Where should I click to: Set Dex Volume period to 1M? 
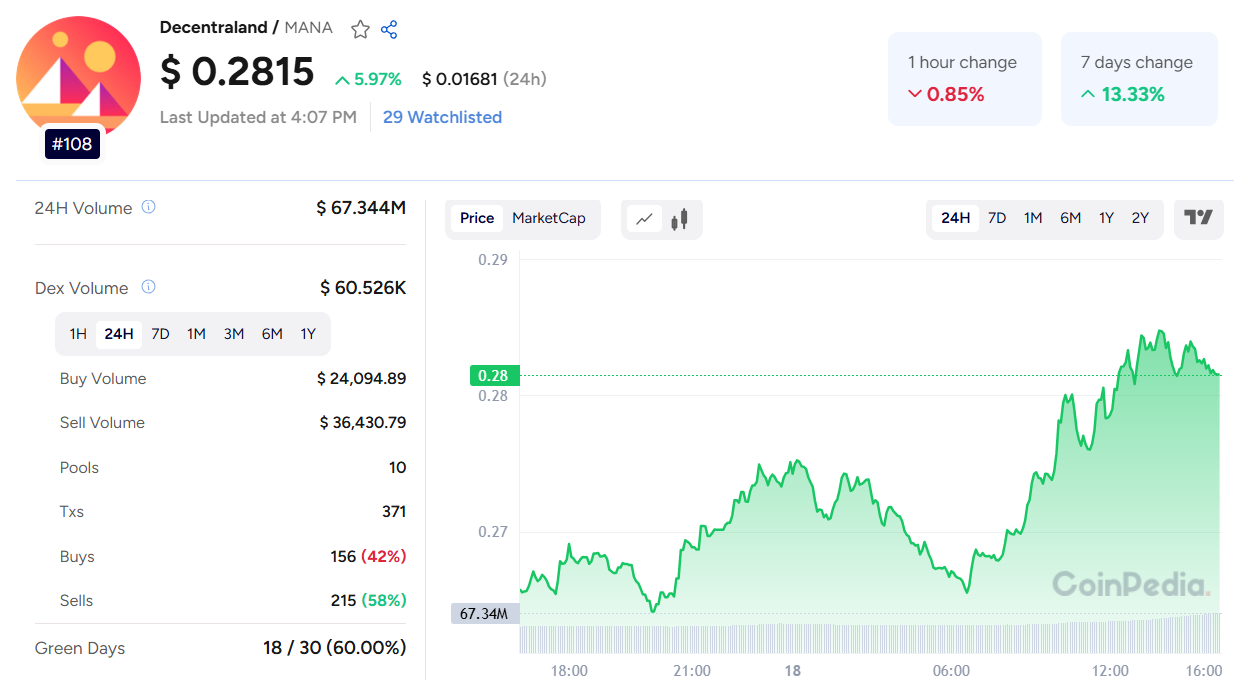(x=196, y=334)
